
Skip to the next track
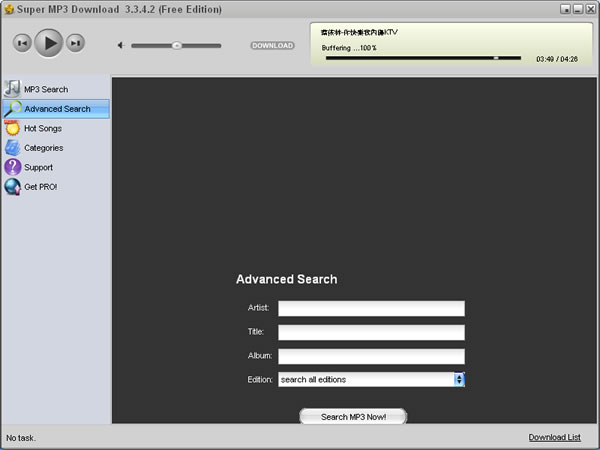(75, 43)
